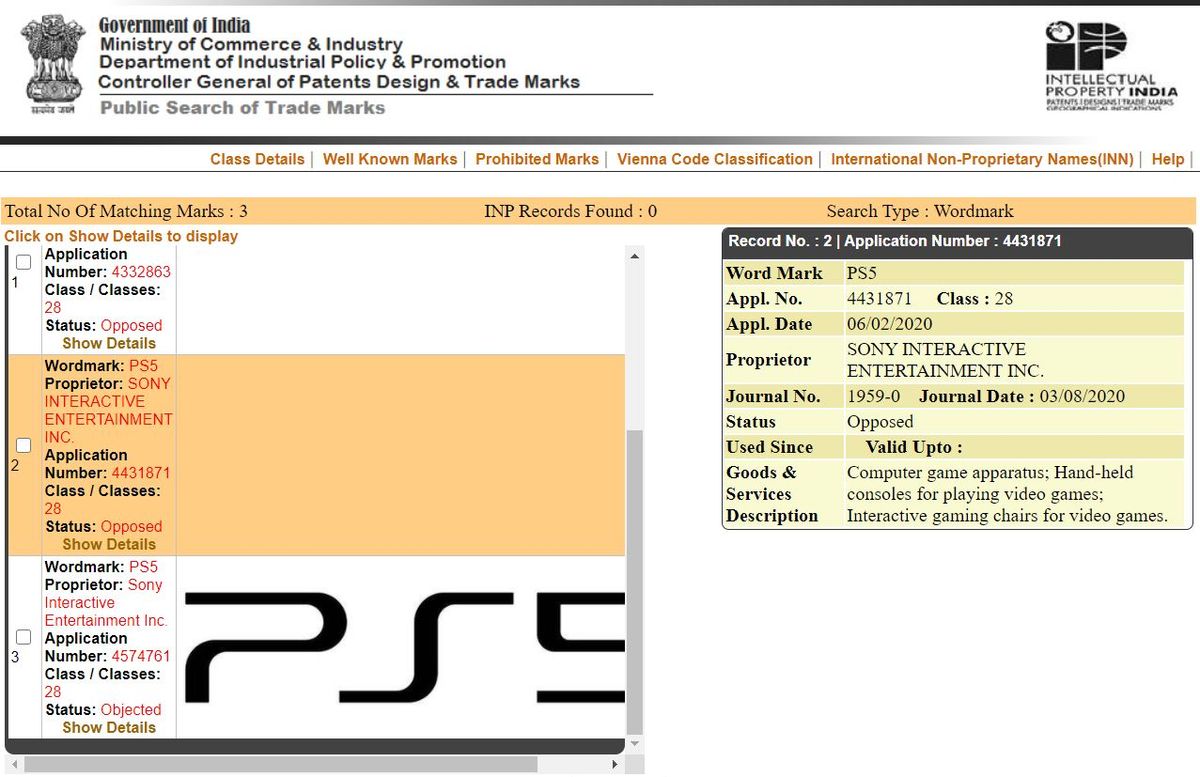
Task: Click the PS5 logo image in record 3
Action: tap(405, 647)
